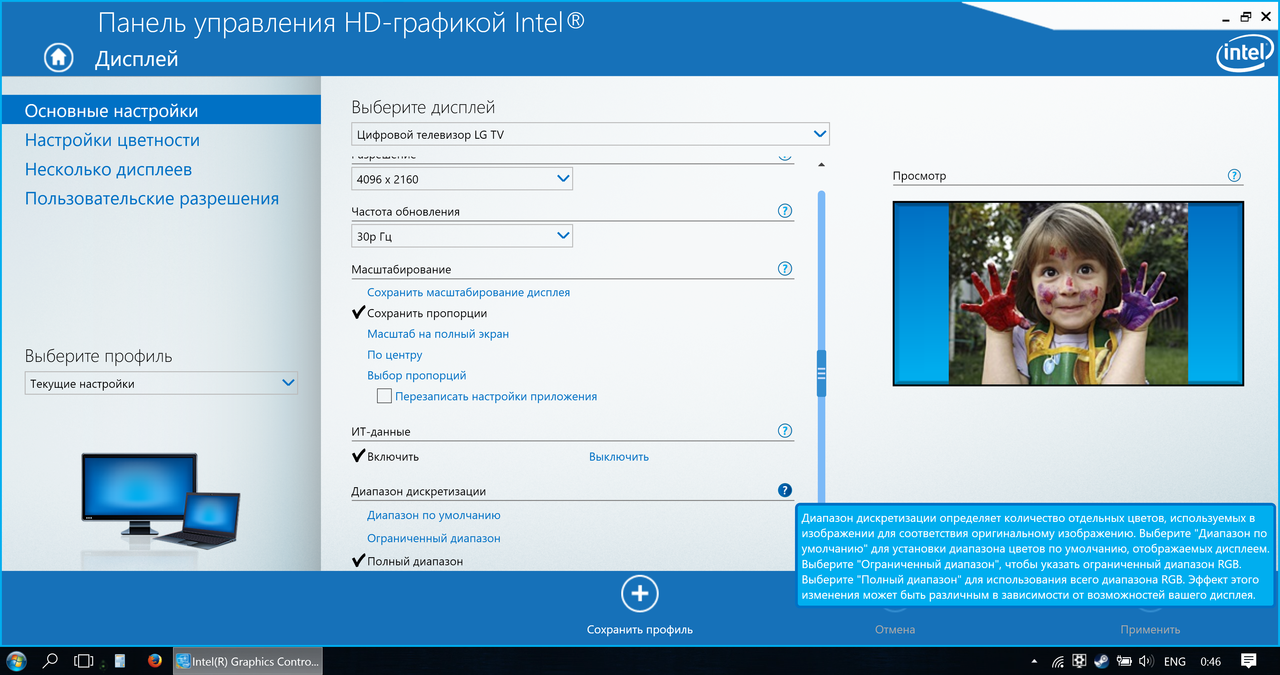Screen dimensions: 1280x675
Task: Expand the 4096 x 2160 resolution dropdown
Action: coord(462,179)
